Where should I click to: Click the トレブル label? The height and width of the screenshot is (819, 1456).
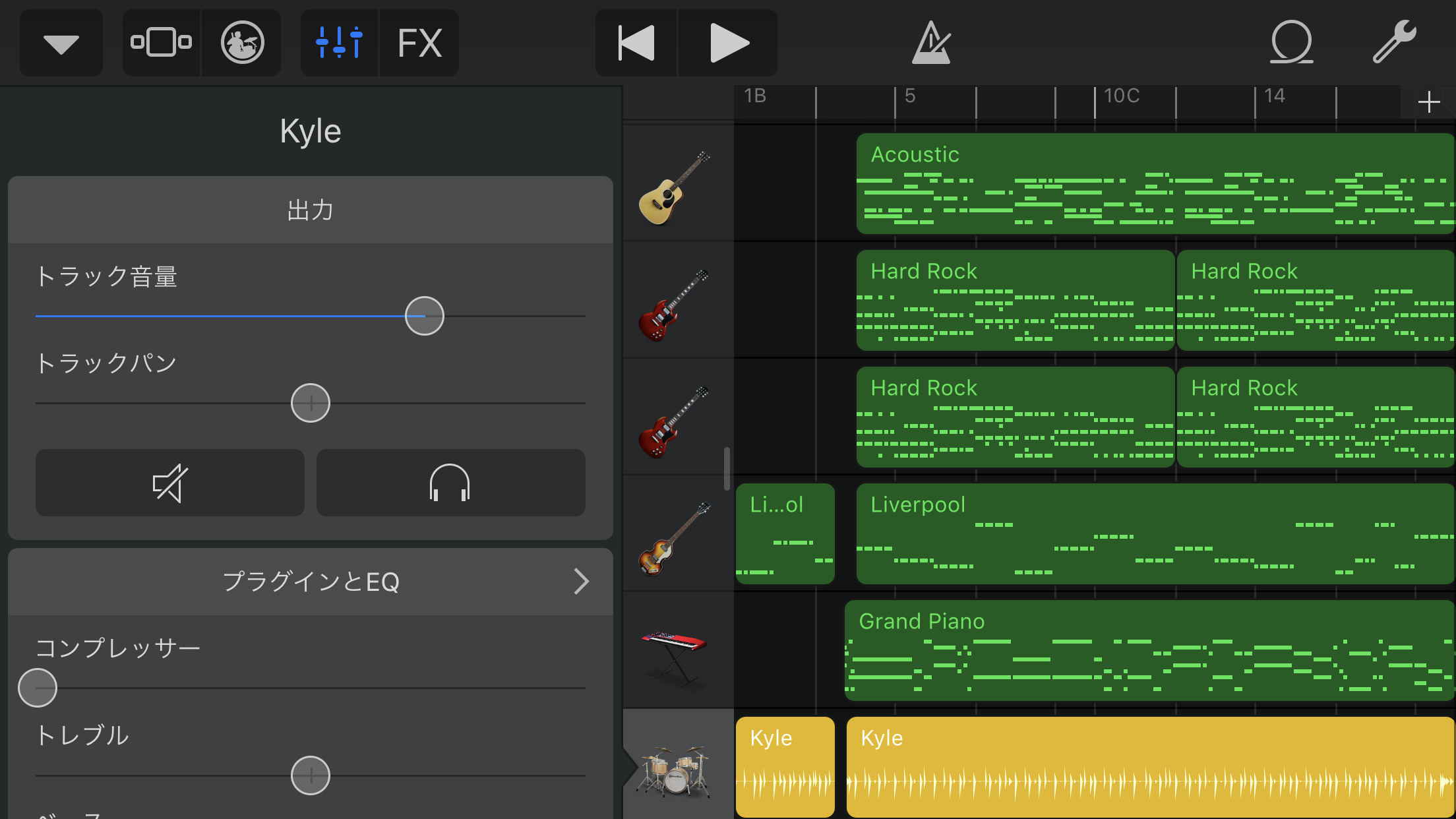[x=82, y=736]
